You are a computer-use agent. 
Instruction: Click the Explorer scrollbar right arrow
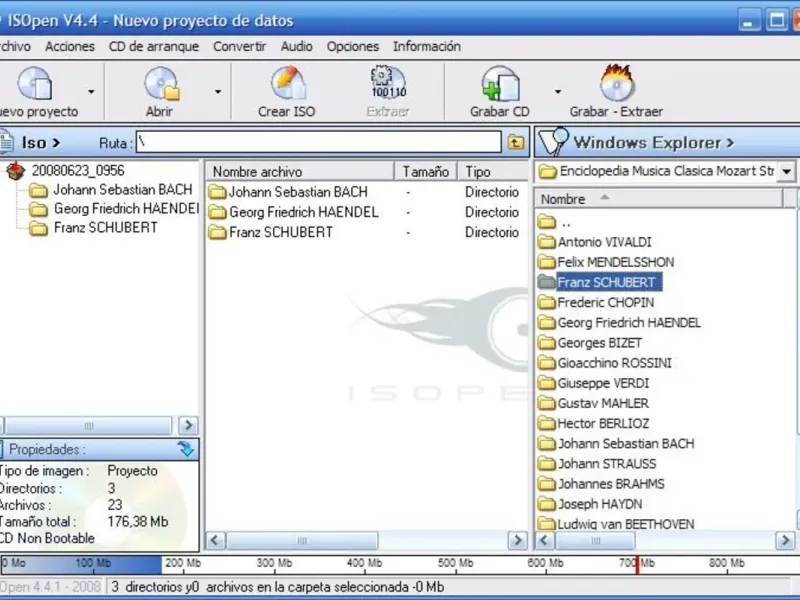tap(785, 540)
